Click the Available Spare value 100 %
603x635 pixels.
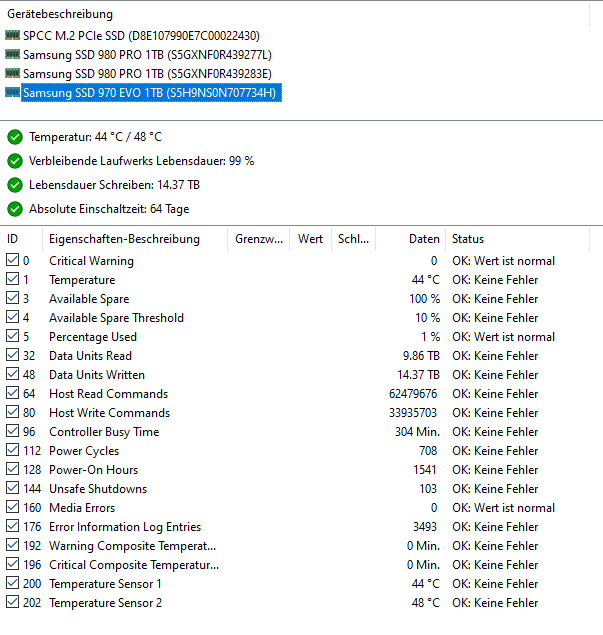pos(424,299)
